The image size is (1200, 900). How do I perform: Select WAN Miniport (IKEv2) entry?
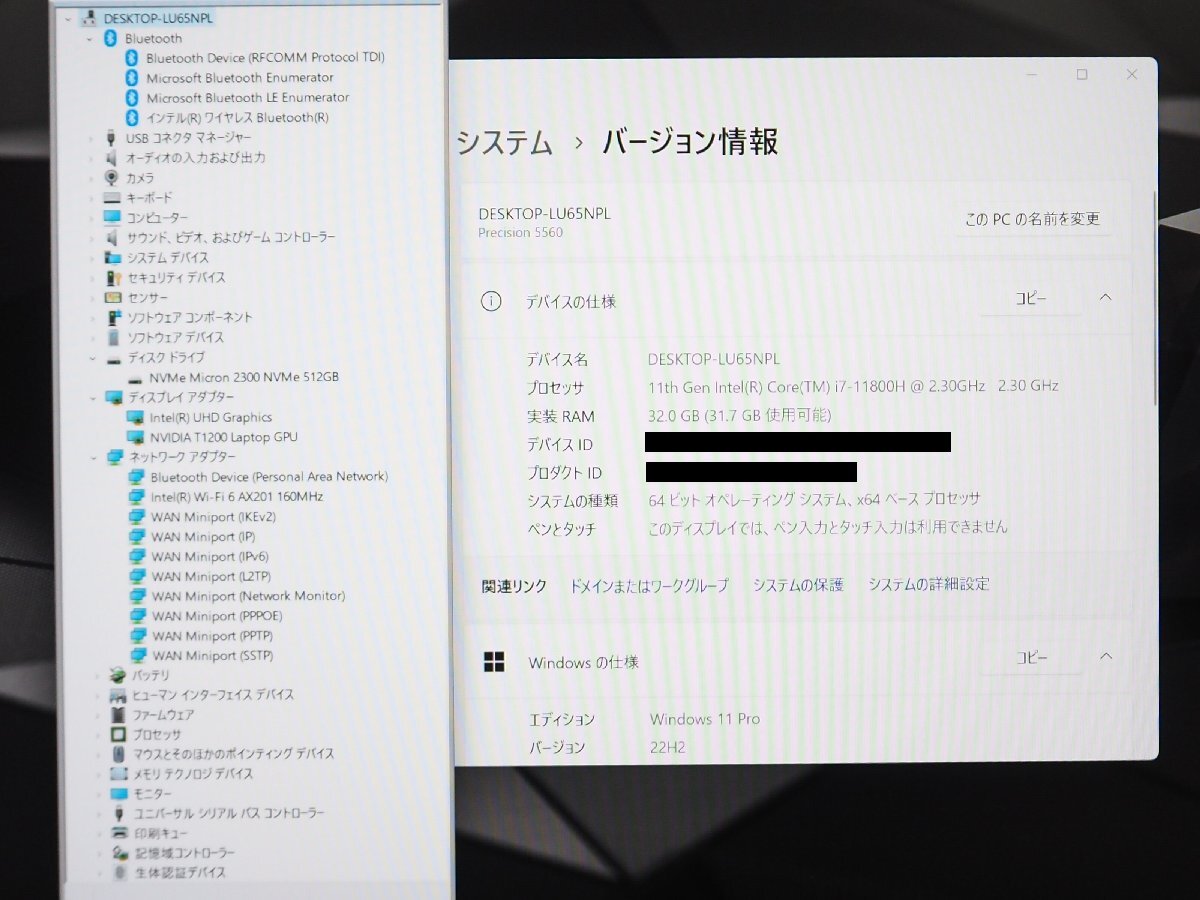click(213, 517)
